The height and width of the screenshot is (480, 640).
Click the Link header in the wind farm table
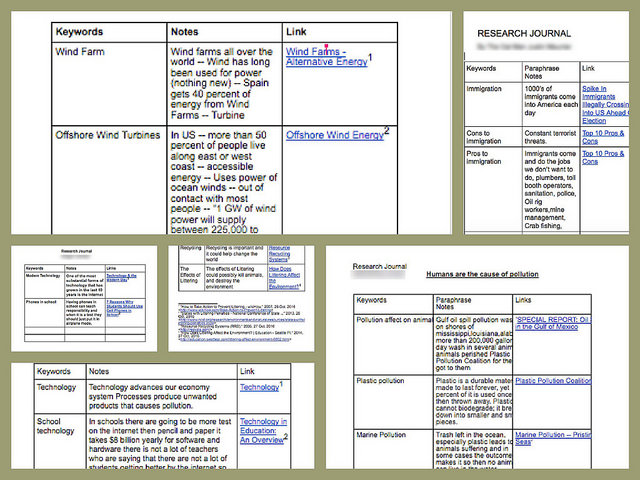coord(340,32)
